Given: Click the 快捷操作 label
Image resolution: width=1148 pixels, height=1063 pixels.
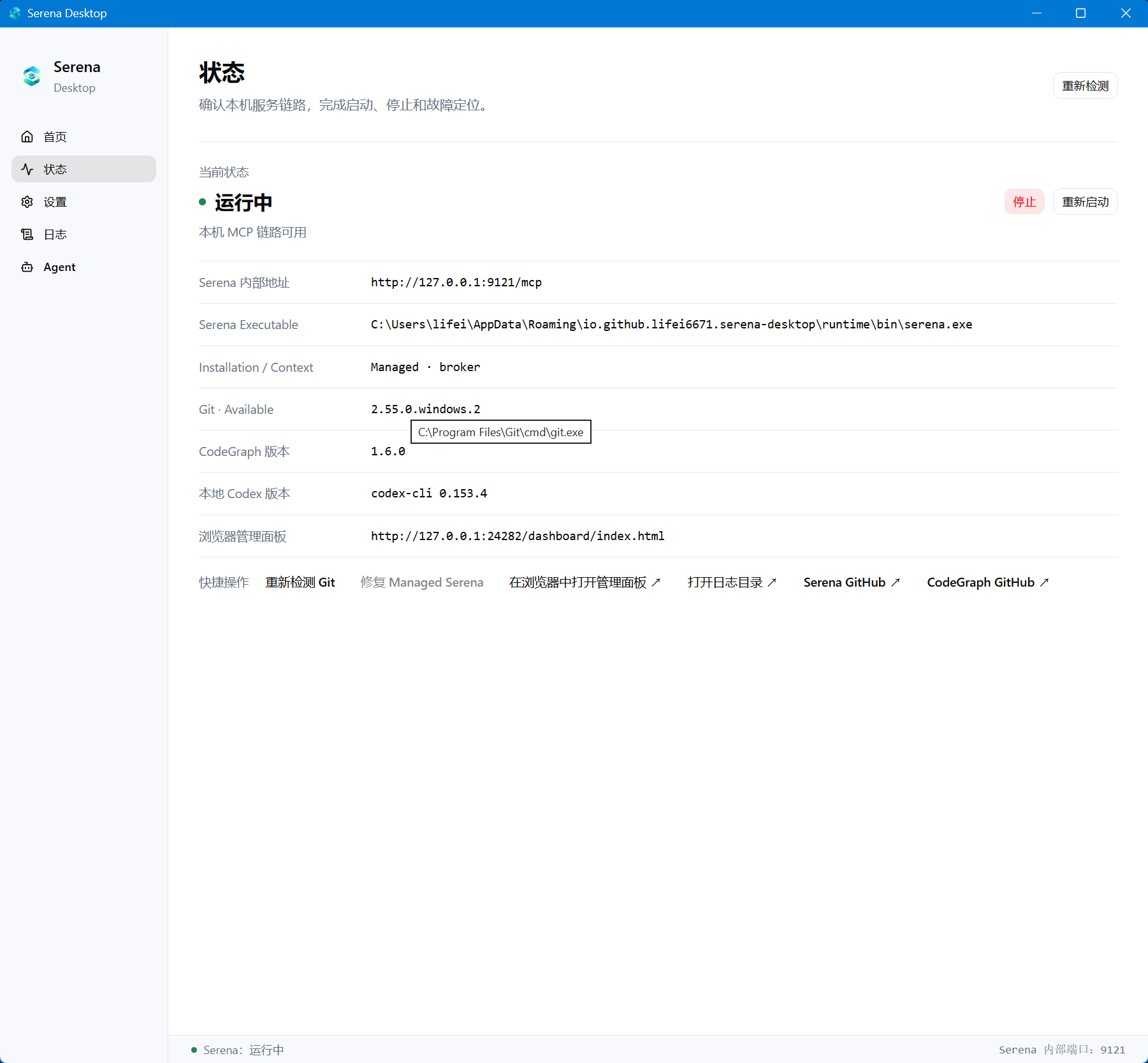Looking at the screenshot, I should point(224,582).
